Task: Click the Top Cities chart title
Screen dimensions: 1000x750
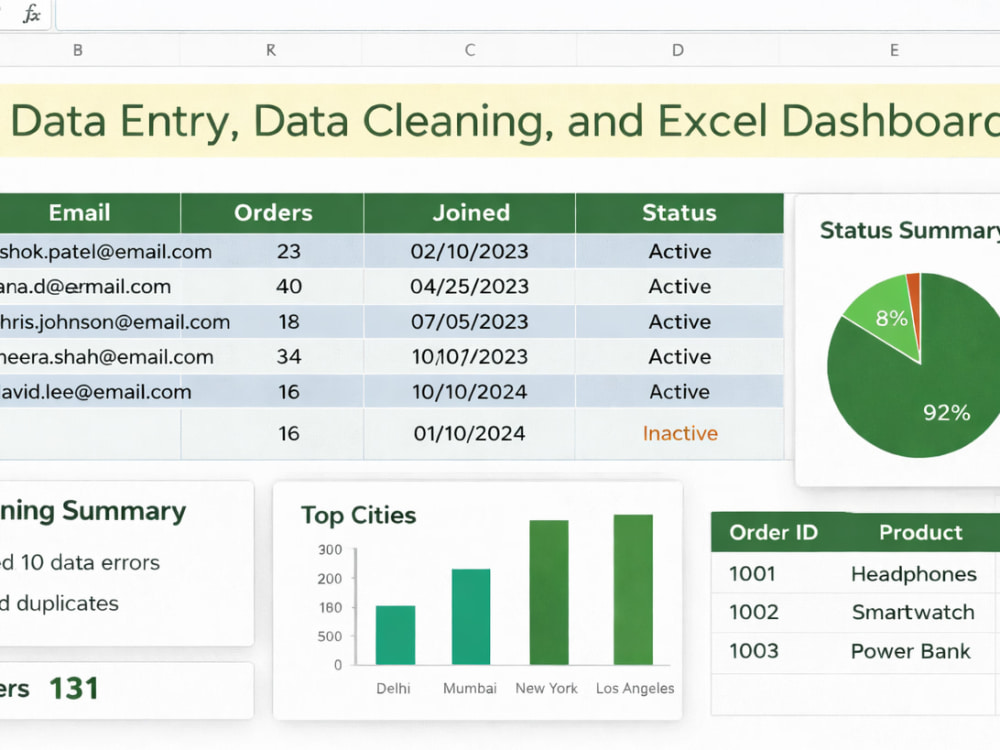Action: [358, 515]
